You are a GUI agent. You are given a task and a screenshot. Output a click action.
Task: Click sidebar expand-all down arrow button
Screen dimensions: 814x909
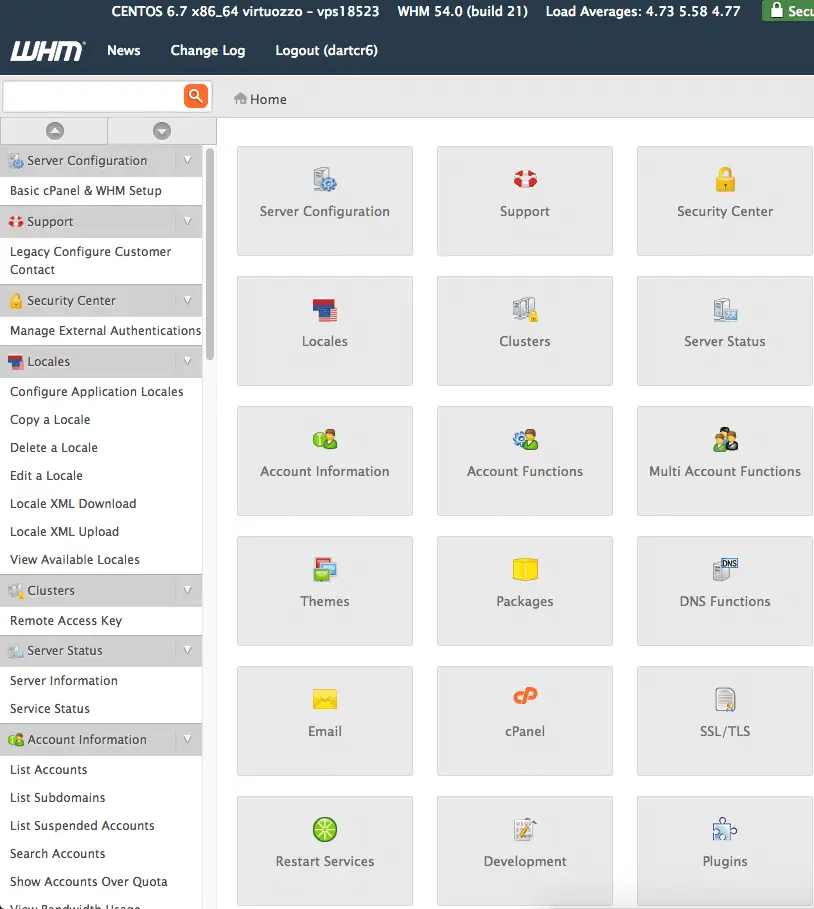(x=162, y=131)
